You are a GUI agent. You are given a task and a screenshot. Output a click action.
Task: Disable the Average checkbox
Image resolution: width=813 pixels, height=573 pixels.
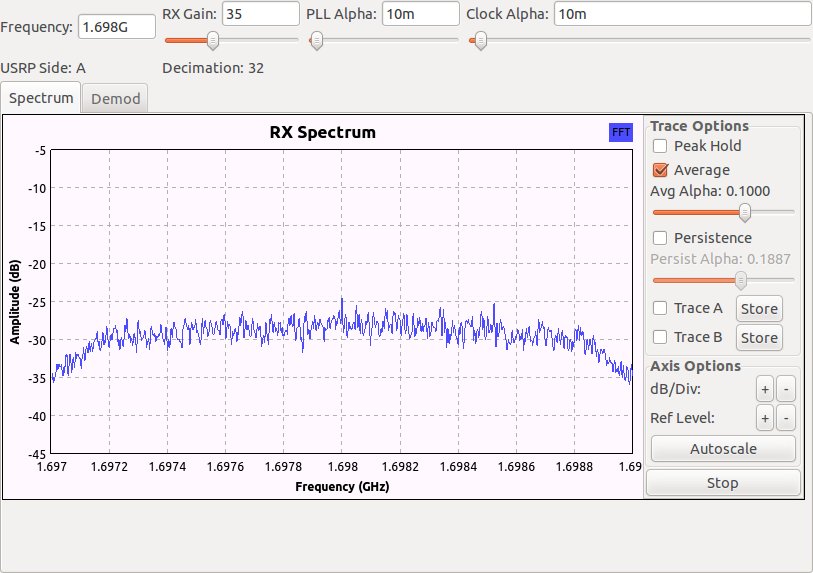click(x=660, y=170)
